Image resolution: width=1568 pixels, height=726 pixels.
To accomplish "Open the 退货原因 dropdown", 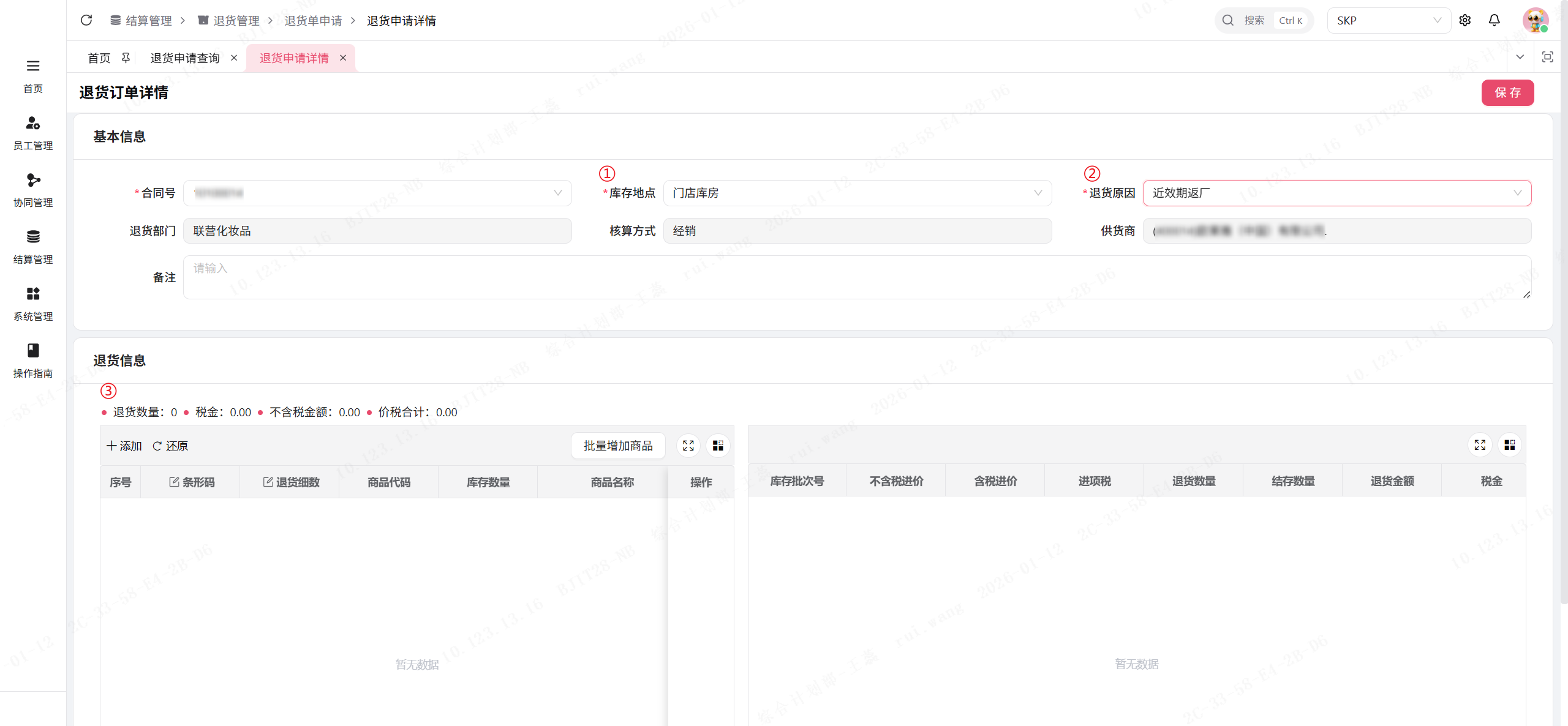I will tap(1336, 193).
